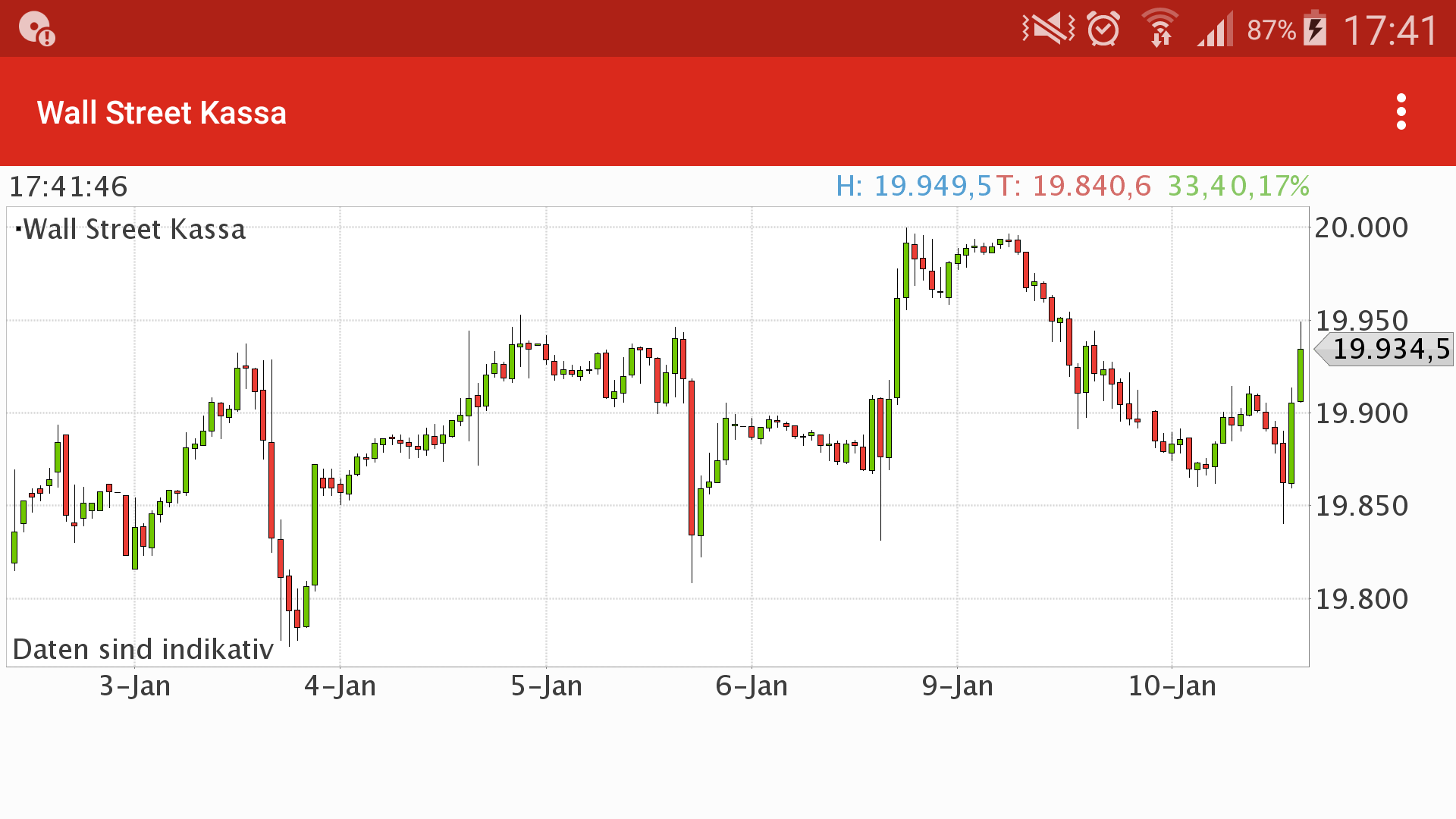
Task: Tap the mobile signal strength icon
Action: coord(1215,30)
